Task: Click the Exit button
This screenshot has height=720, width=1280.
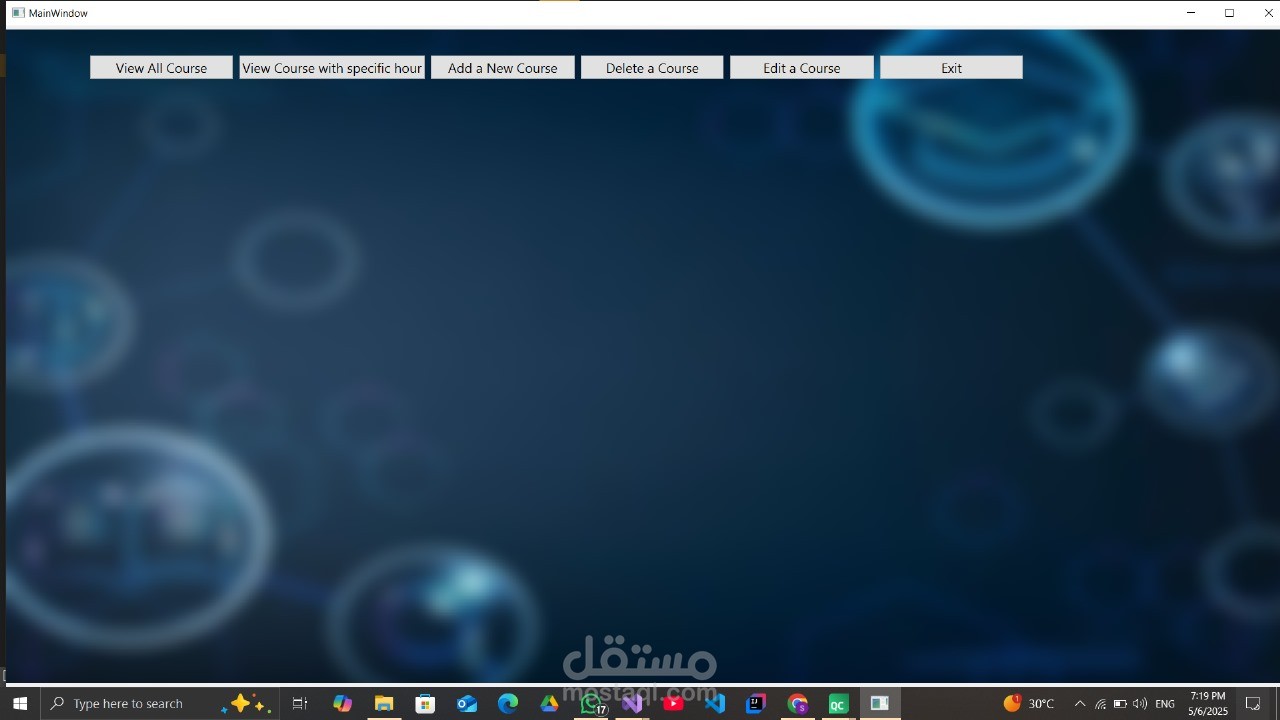Action: (x=951, y=68)
